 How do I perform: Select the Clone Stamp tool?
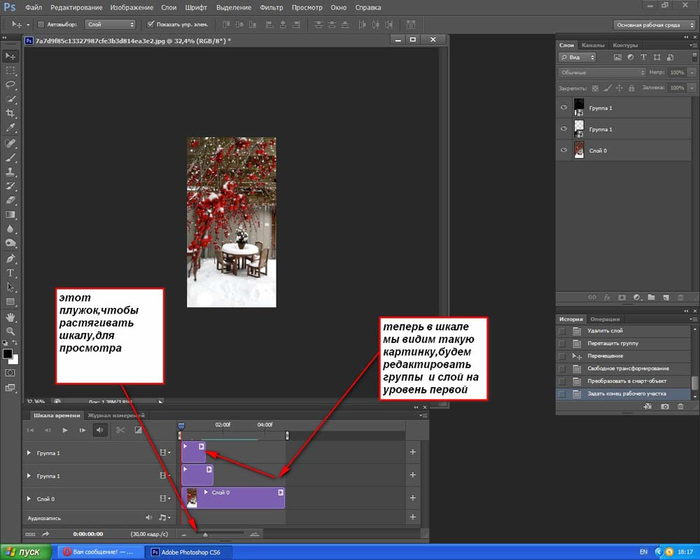tap(10, 172)
